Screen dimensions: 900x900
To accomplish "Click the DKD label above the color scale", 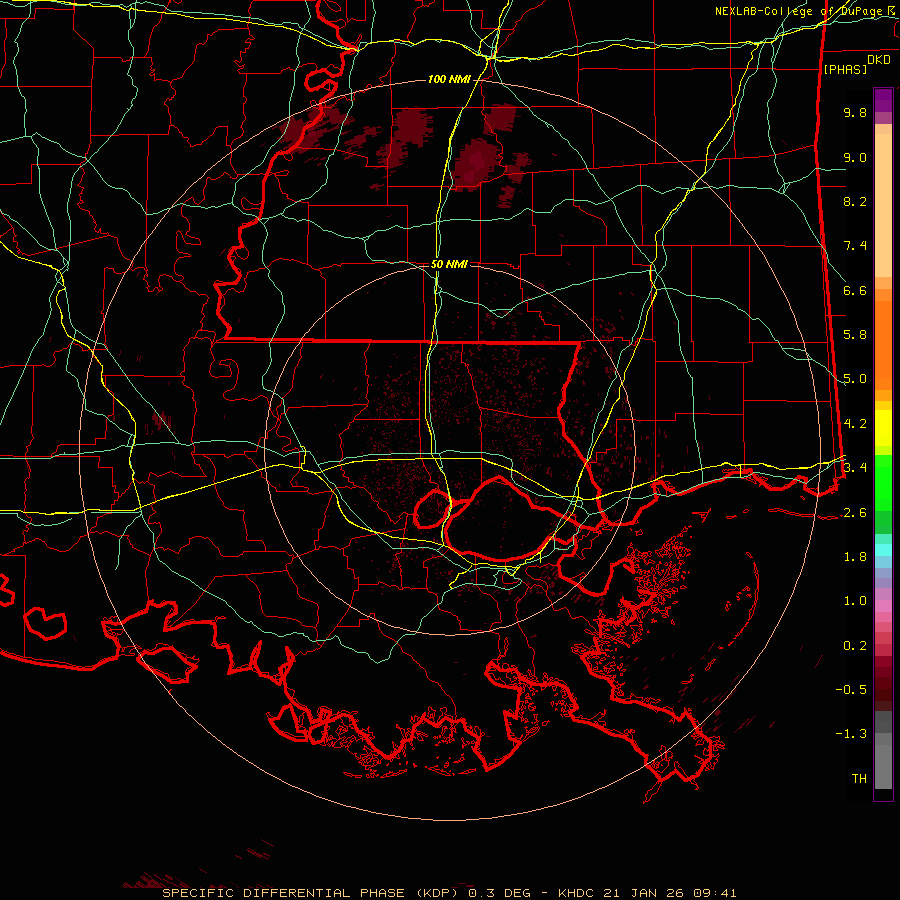I will click(878, 60).
